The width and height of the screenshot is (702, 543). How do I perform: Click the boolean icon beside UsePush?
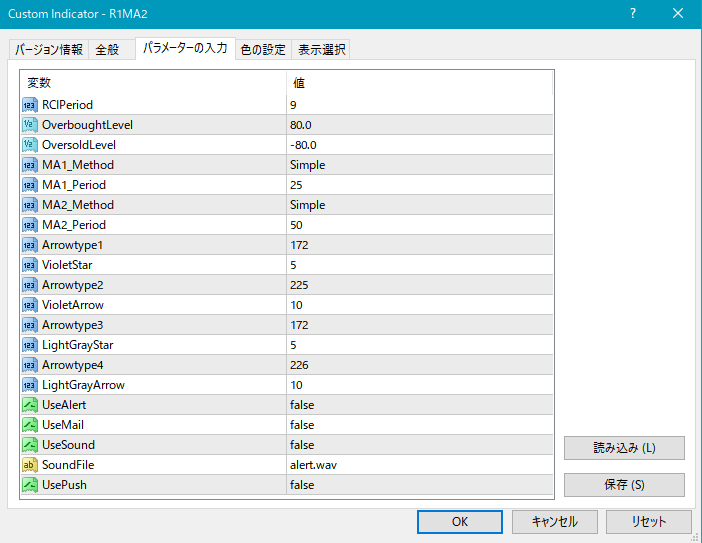29,485
